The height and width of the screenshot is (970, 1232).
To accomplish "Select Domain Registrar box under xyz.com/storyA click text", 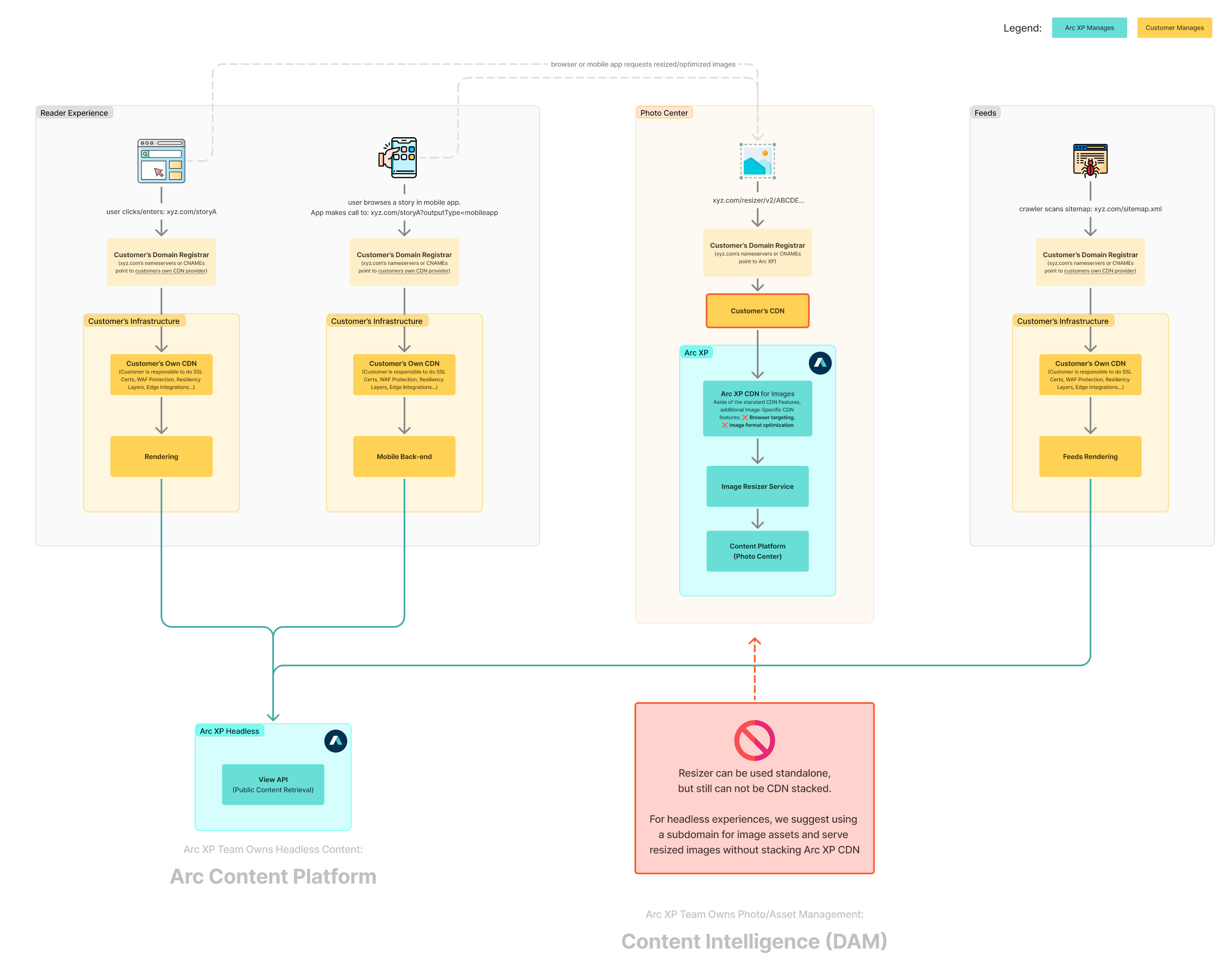I will point(161,262).
